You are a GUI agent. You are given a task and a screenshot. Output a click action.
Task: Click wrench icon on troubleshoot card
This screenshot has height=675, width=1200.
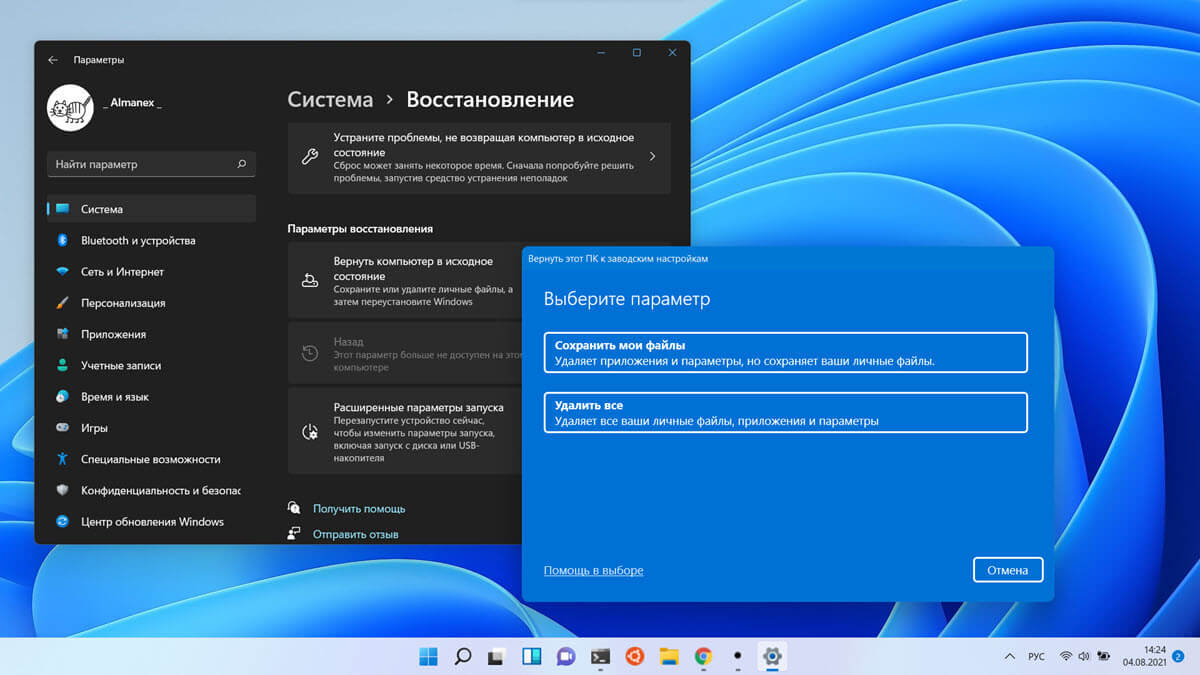[310, 157]
